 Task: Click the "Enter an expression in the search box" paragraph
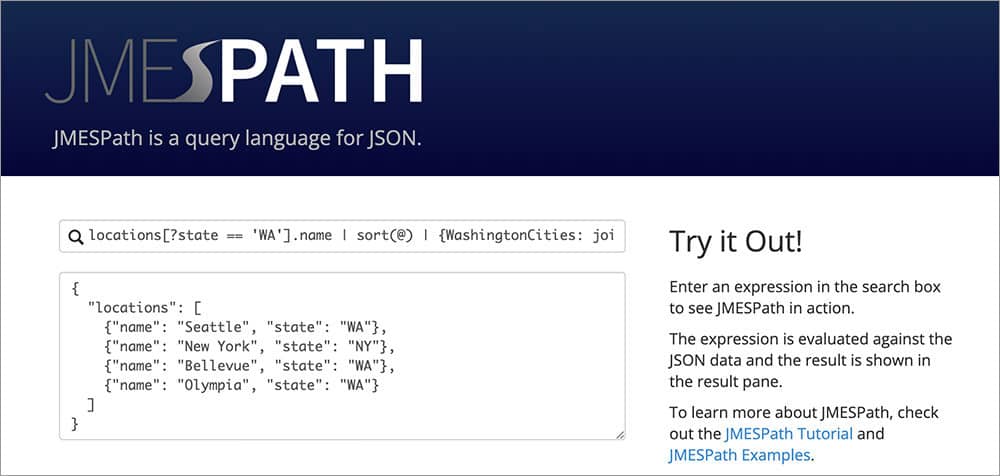point(805,297)
